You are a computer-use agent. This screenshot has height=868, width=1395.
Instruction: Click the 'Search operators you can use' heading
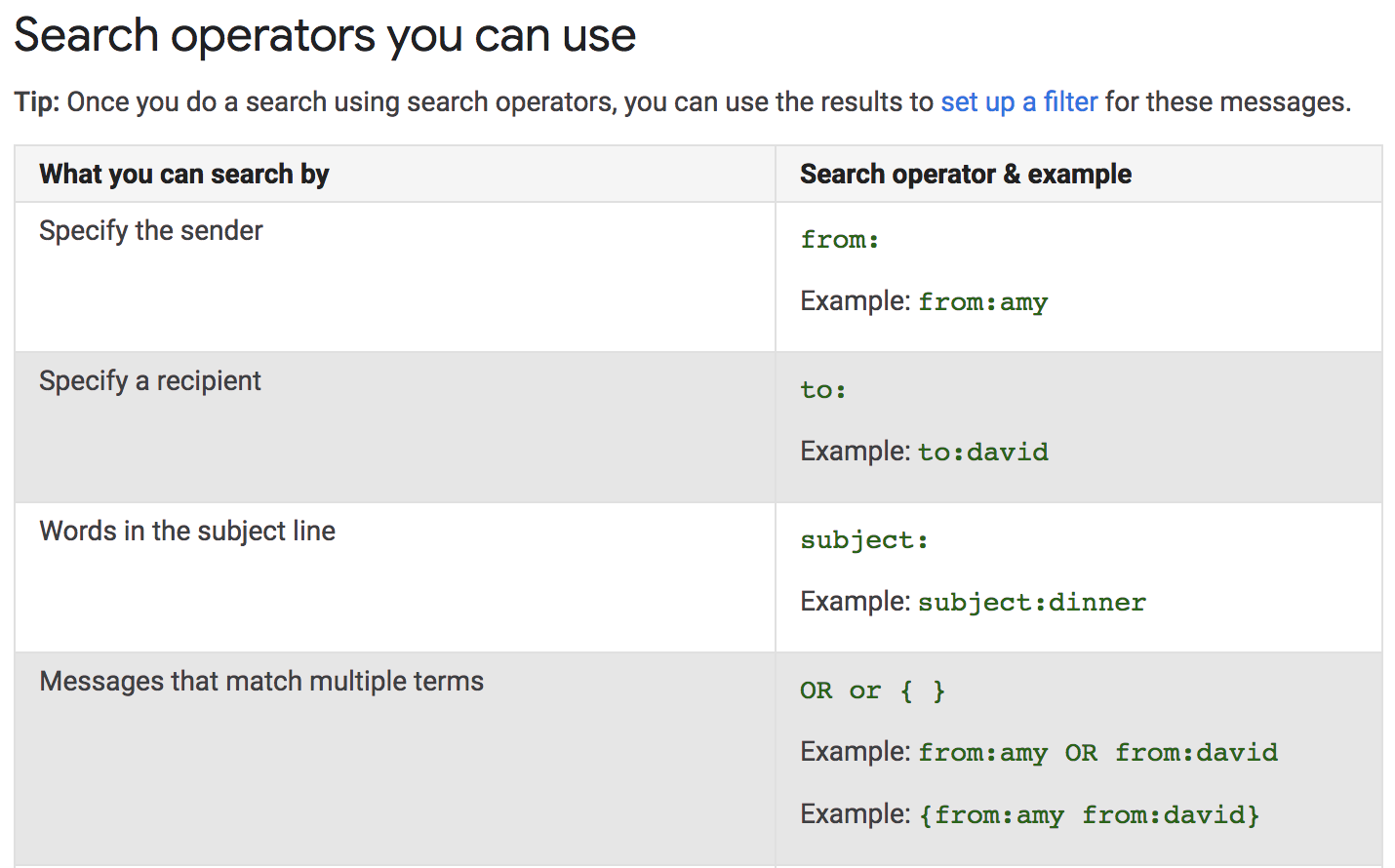(x=325, y=36)
